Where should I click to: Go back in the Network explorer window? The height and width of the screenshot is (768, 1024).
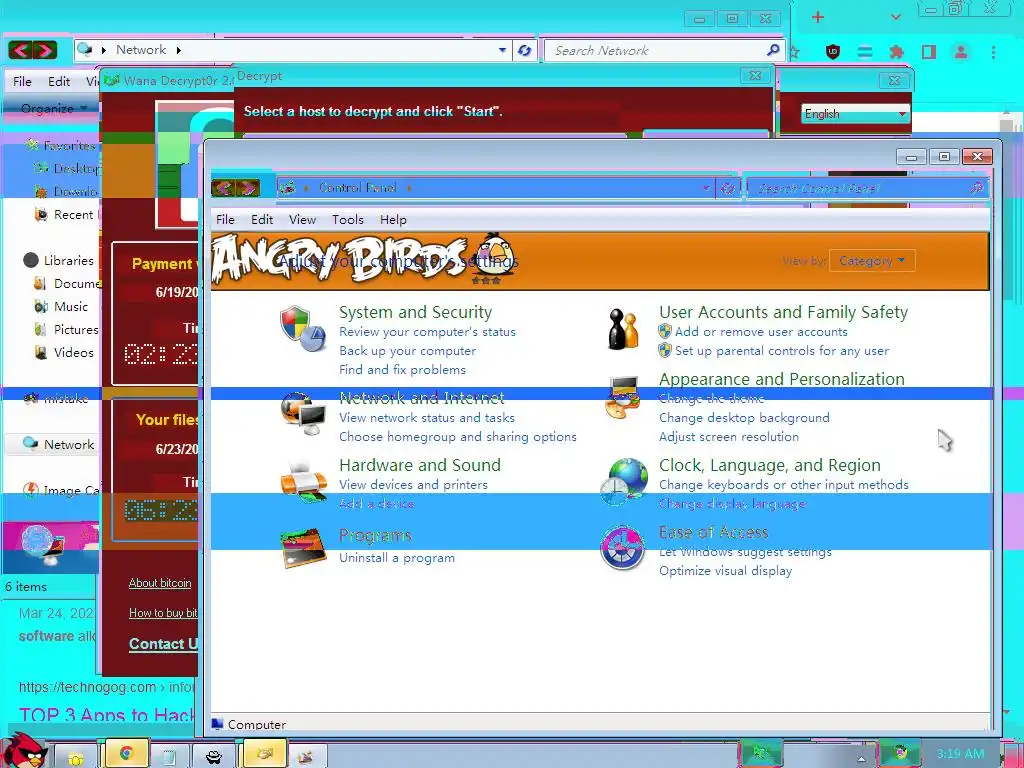[x=20, y=50]
